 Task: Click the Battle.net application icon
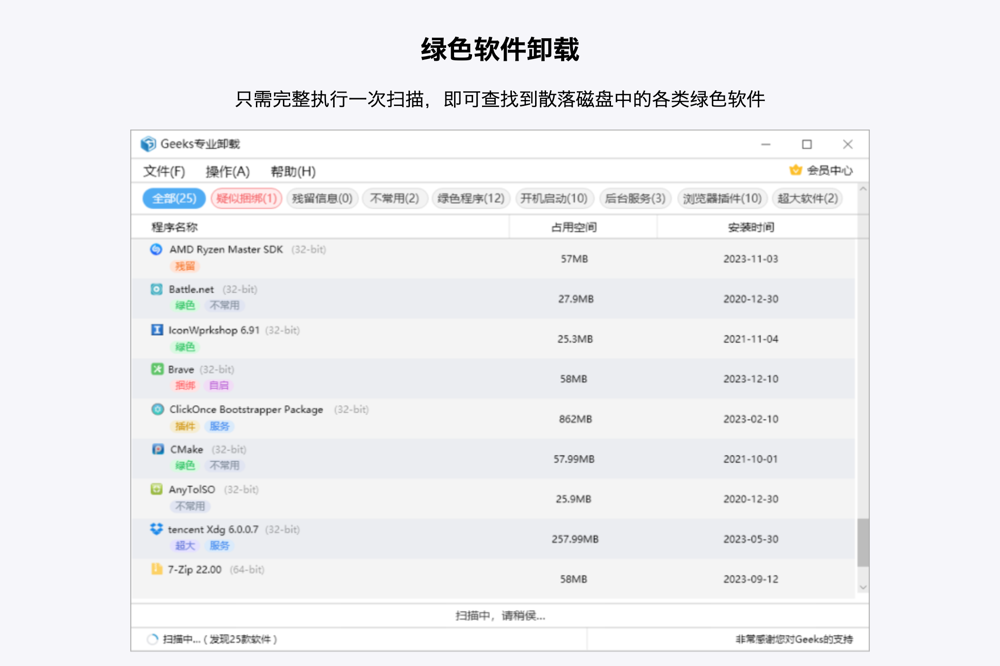(156, 289)
